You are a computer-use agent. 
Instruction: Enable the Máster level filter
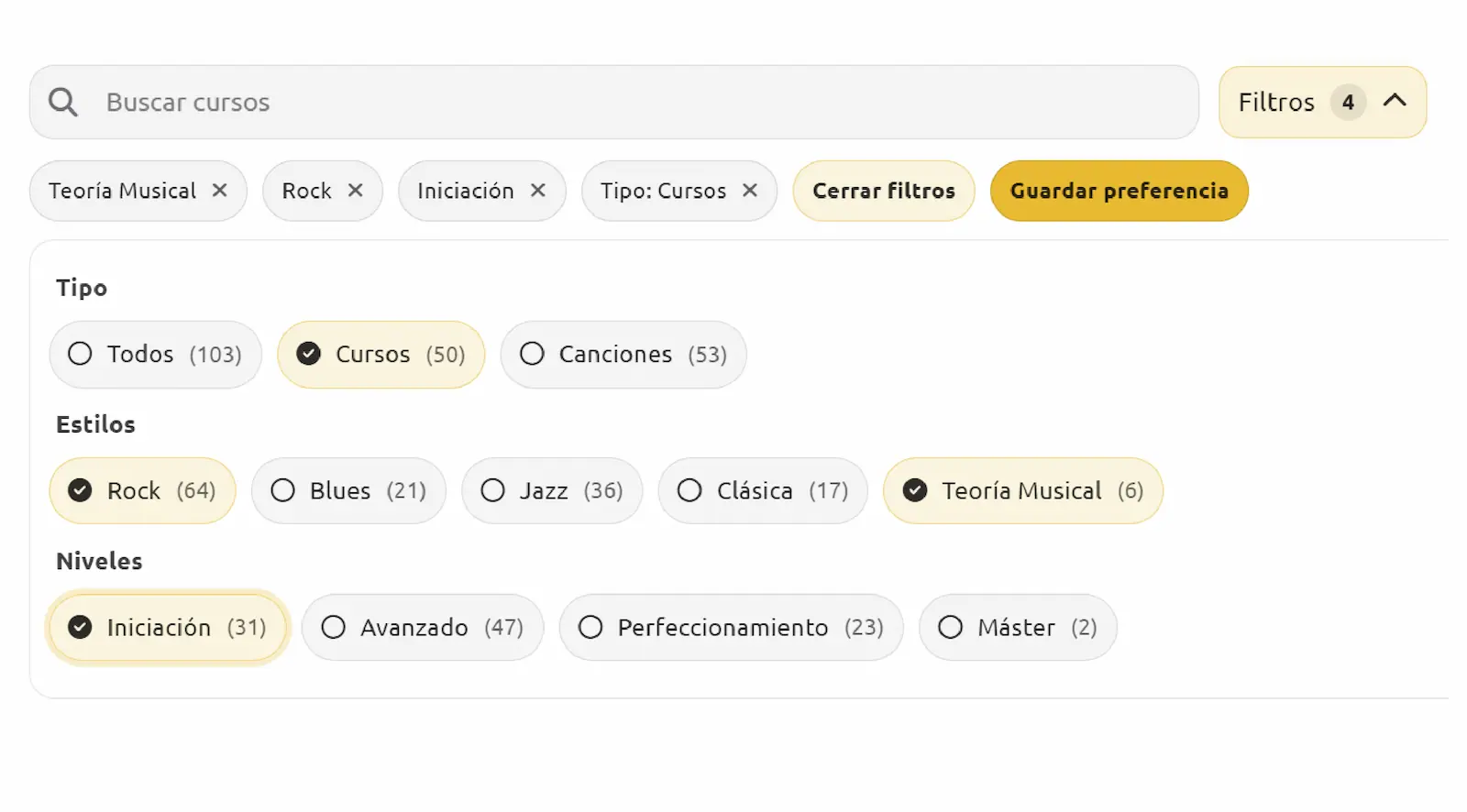(1017, 628)
